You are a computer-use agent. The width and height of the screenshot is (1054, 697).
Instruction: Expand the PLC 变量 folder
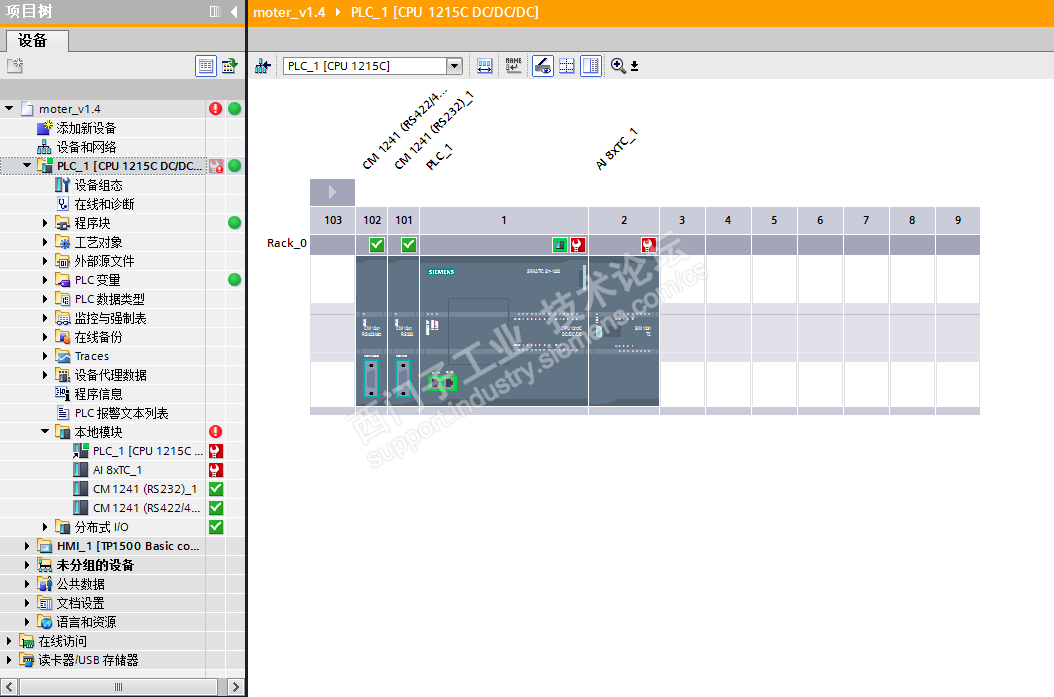click(45, 280)
